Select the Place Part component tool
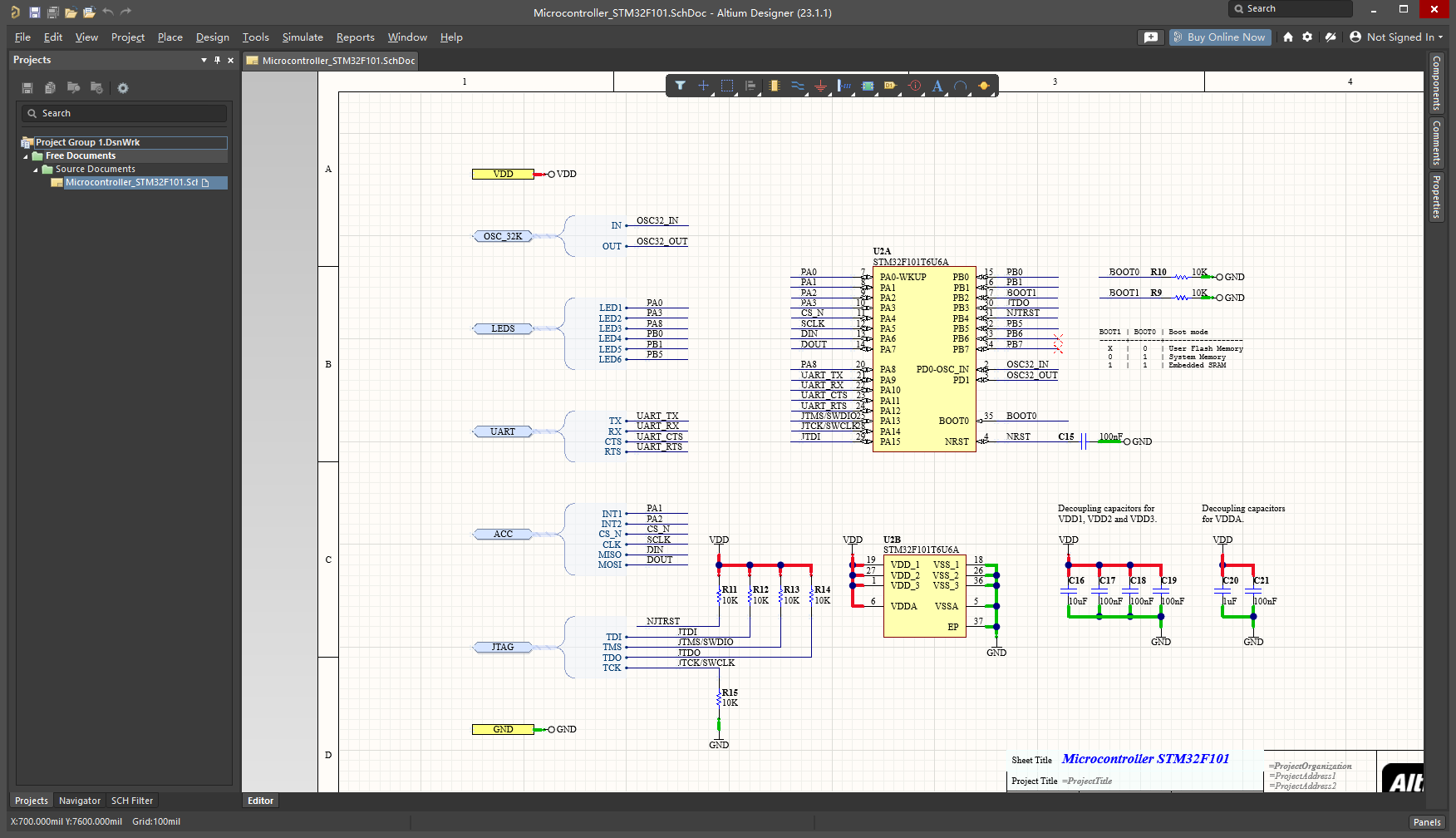 coord(775,86)
